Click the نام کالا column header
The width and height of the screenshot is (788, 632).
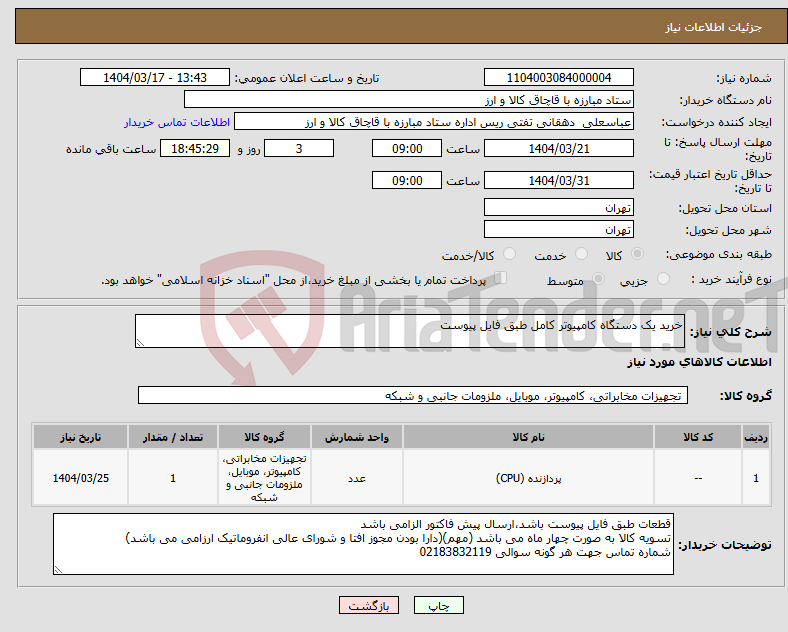click(528, 437)
